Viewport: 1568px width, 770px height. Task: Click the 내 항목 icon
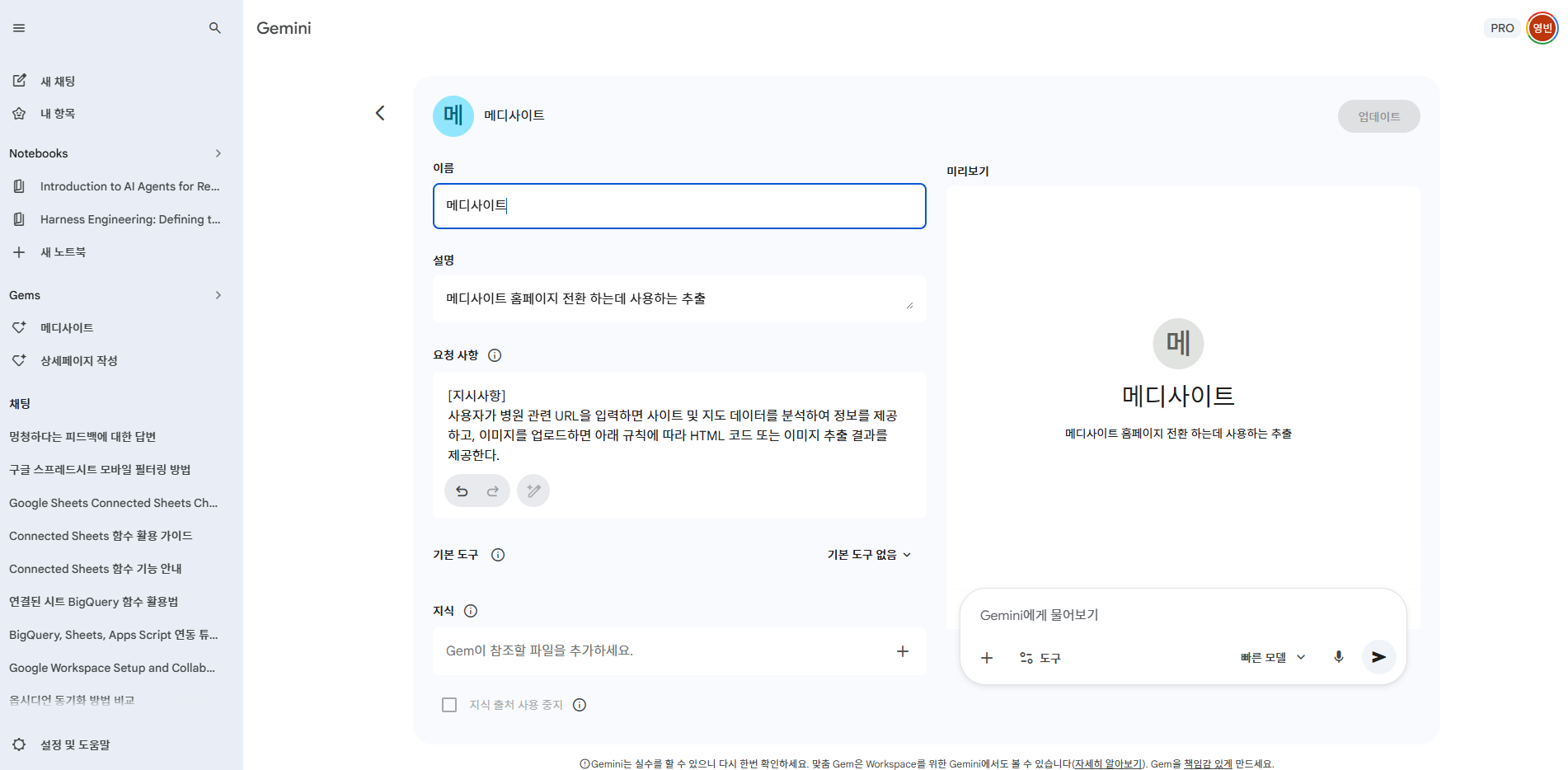click(19, 114)
